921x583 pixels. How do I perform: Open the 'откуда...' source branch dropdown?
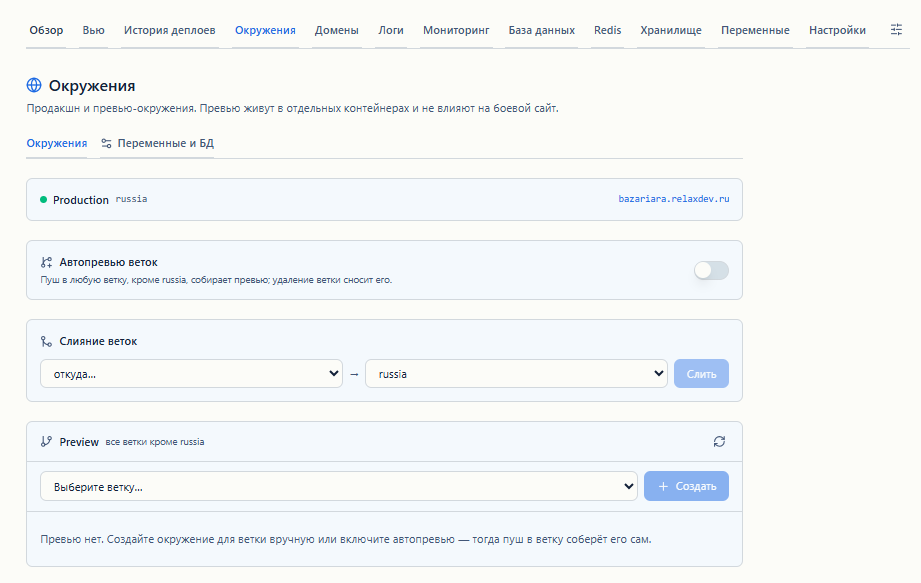tap(191, 373)
